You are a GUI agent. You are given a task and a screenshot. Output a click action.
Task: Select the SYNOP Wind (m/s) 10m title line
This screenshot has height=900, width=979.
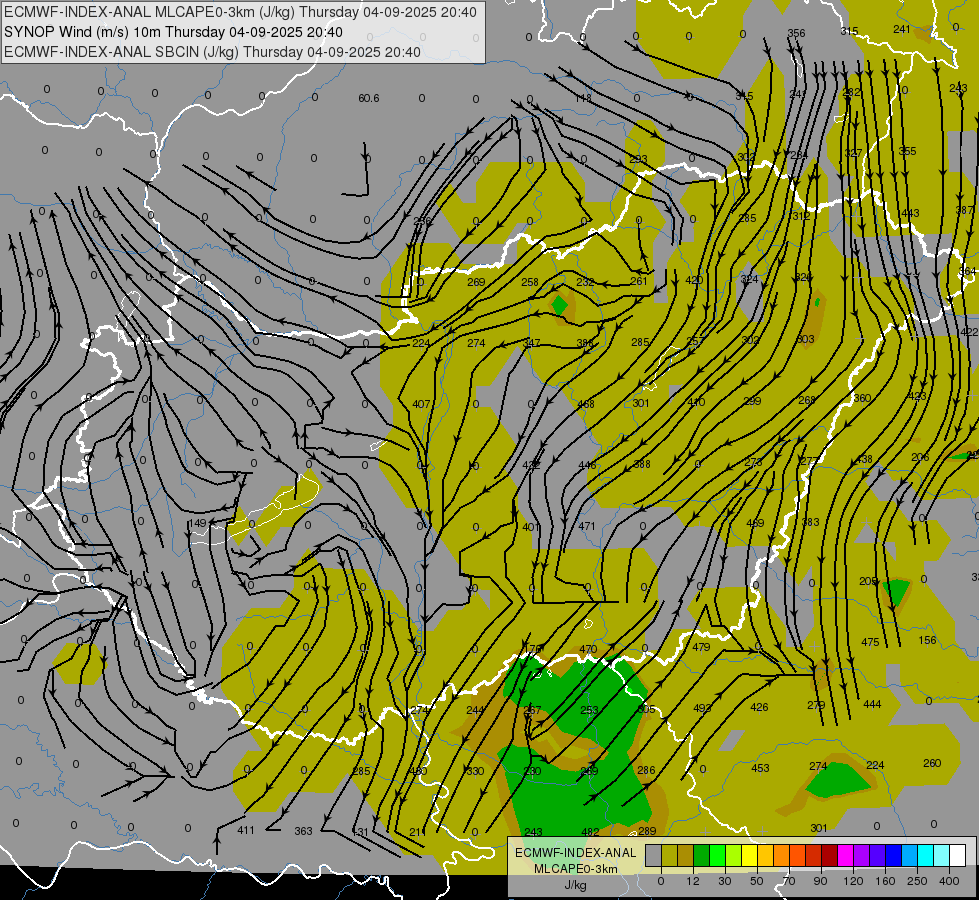(173, 32)
